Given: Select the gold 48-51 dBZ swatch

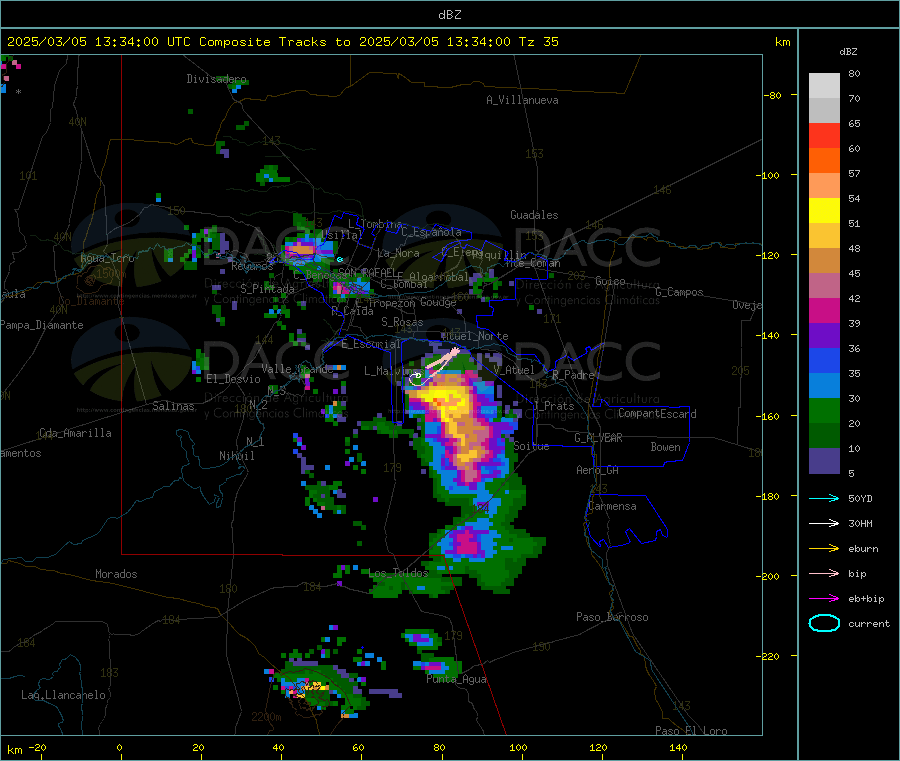Looking at the screenshot, I should (x=824, y=235).
